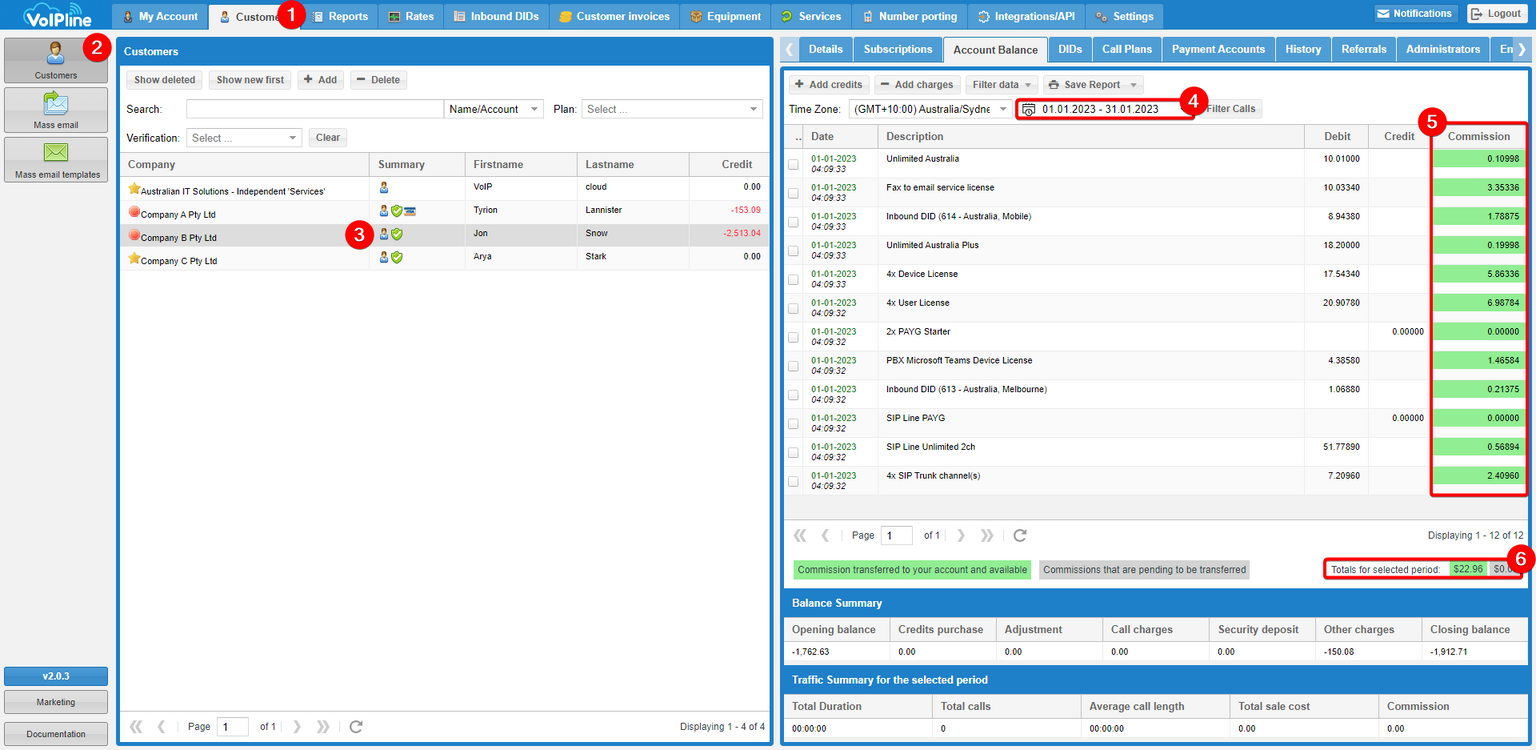Go to the Customer invoices tab
This screenshot has width=1536, height=750.
pos(614,17)
